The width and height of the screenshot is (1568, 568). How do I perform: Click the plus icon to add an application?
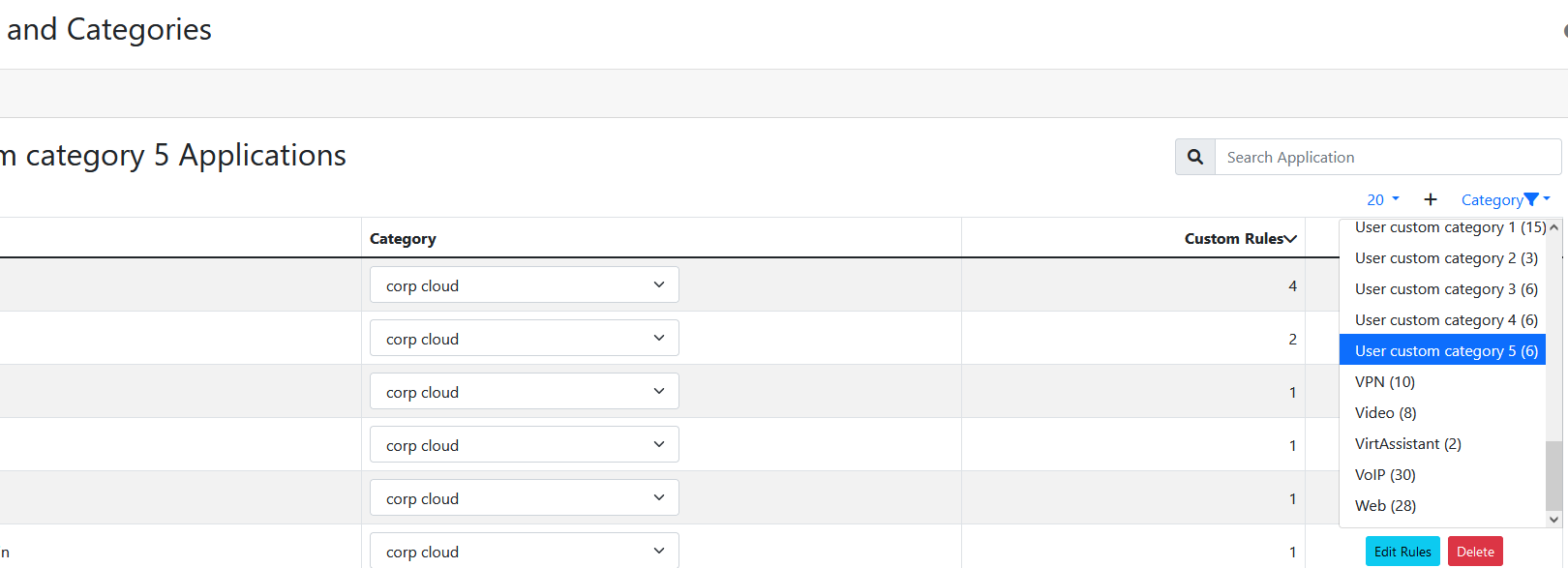(1430, 198)
